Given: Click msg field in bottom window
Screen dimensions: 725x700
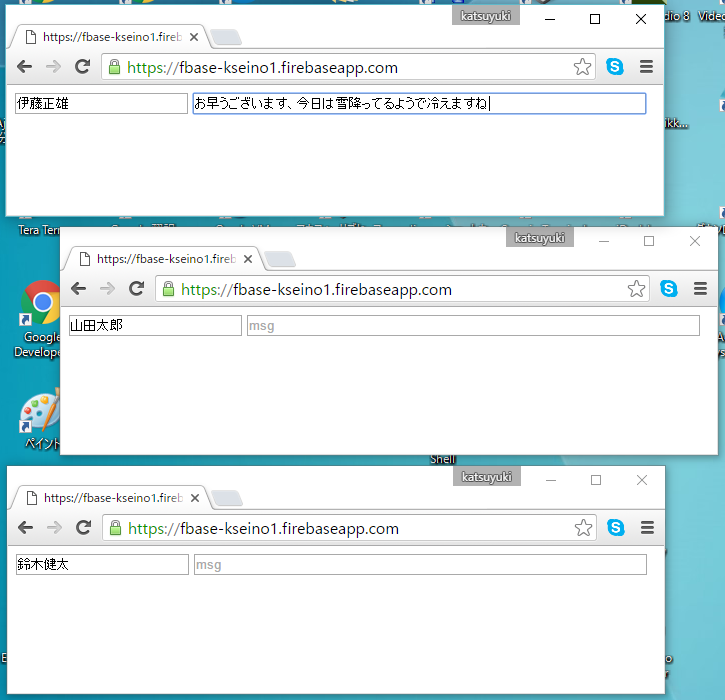Looking at the screenshot, I should pyautogui.click(x=420, y=565).
